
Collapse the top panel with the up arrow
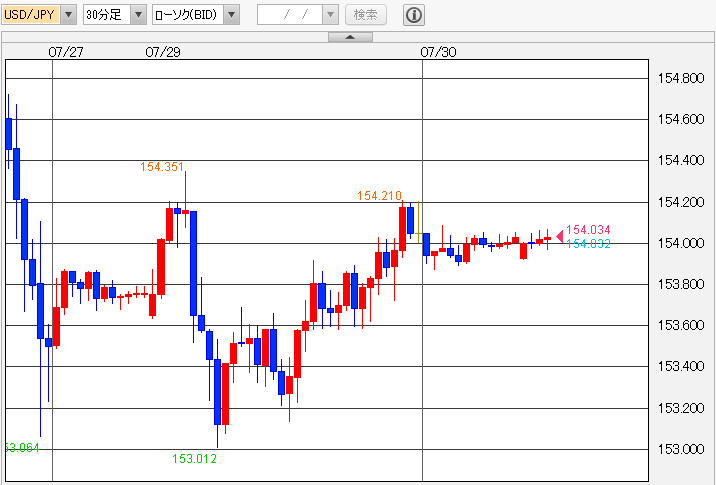350,37
